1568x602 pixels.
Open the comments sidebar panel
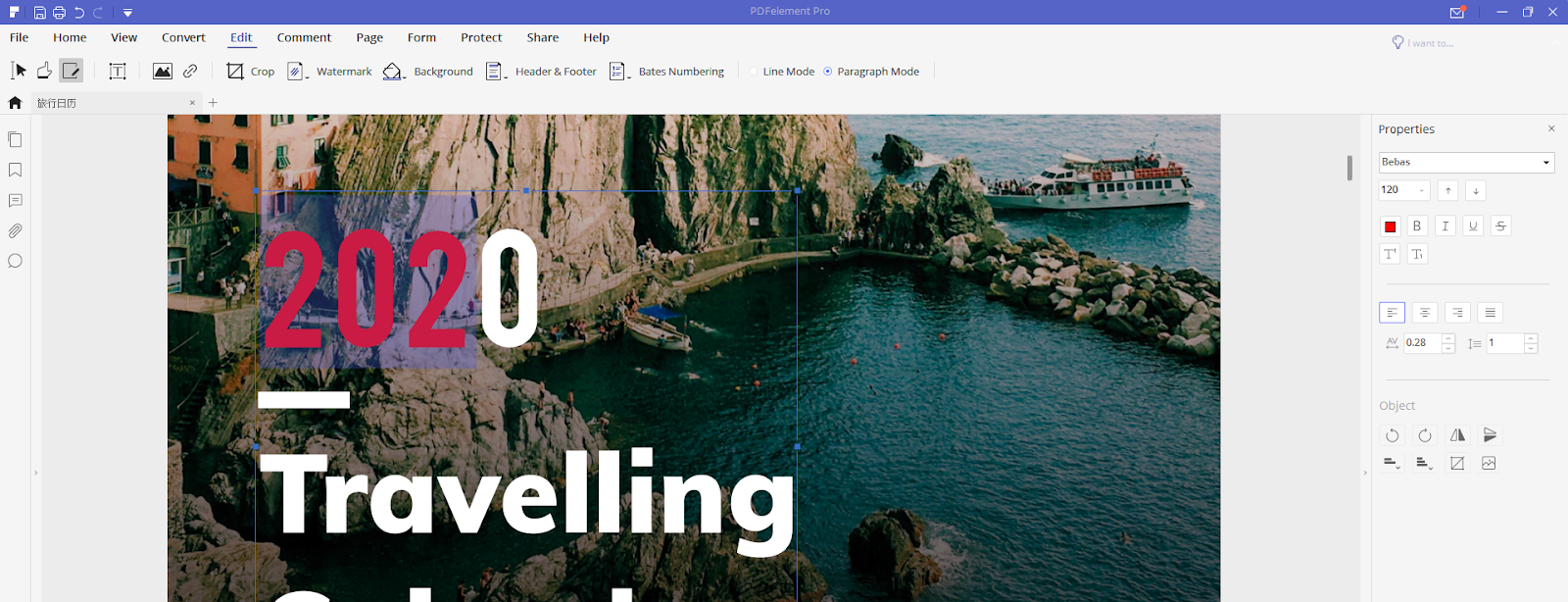(15, 200)
